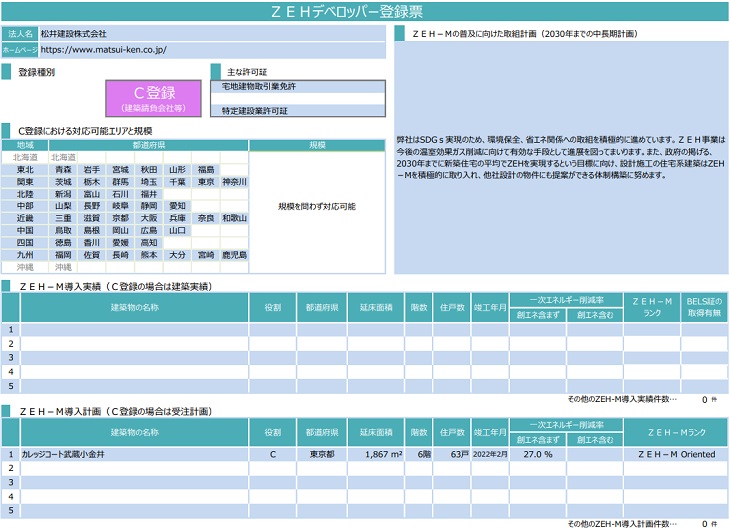The width and height of the screenshot is (730, 531).
Task: Click その他のZEH-M導入計画件数 count line
Action: 642,524
